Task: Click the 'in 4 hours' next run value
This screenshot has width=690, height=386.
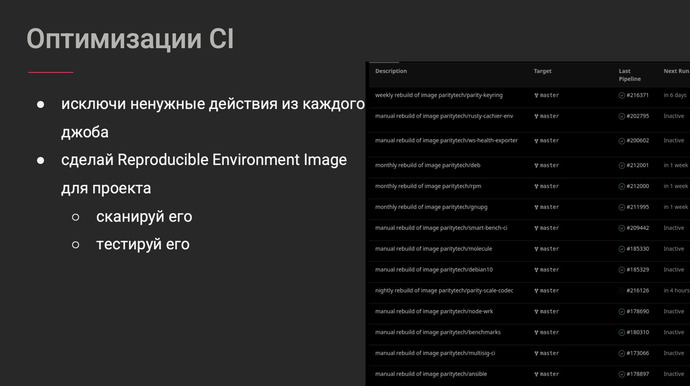Action: pyautogui.click(x=676, y=291)
